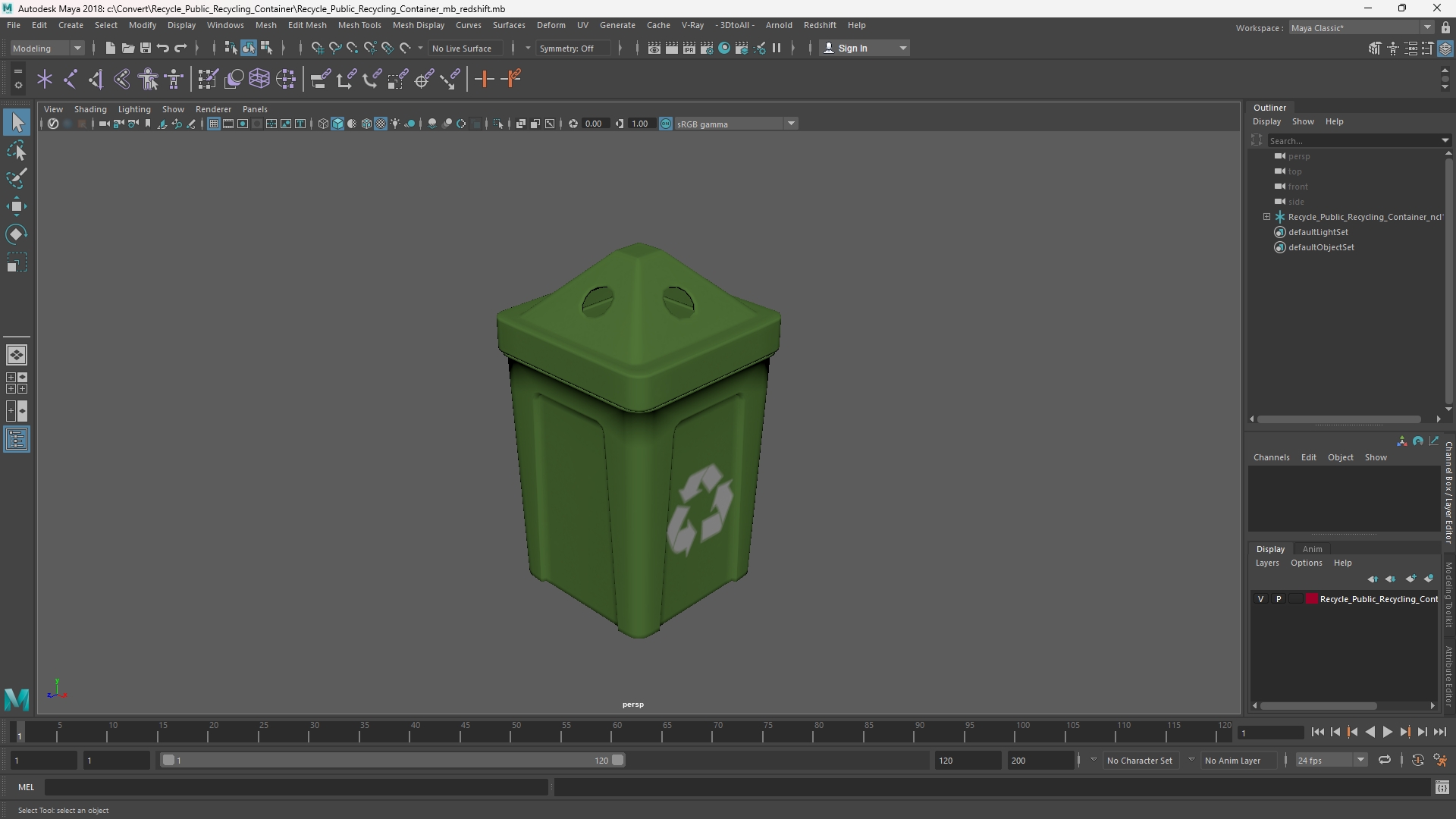This screenshot has width=1456, height=819.
Task: Toggle viewport grid display icon
Action: pyautogui.click(x=214, y=124)
